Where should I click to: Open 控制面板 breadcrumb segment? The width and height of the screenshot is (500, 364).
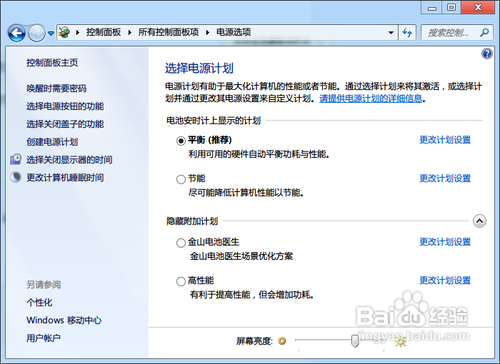click(x=103, y=32)
